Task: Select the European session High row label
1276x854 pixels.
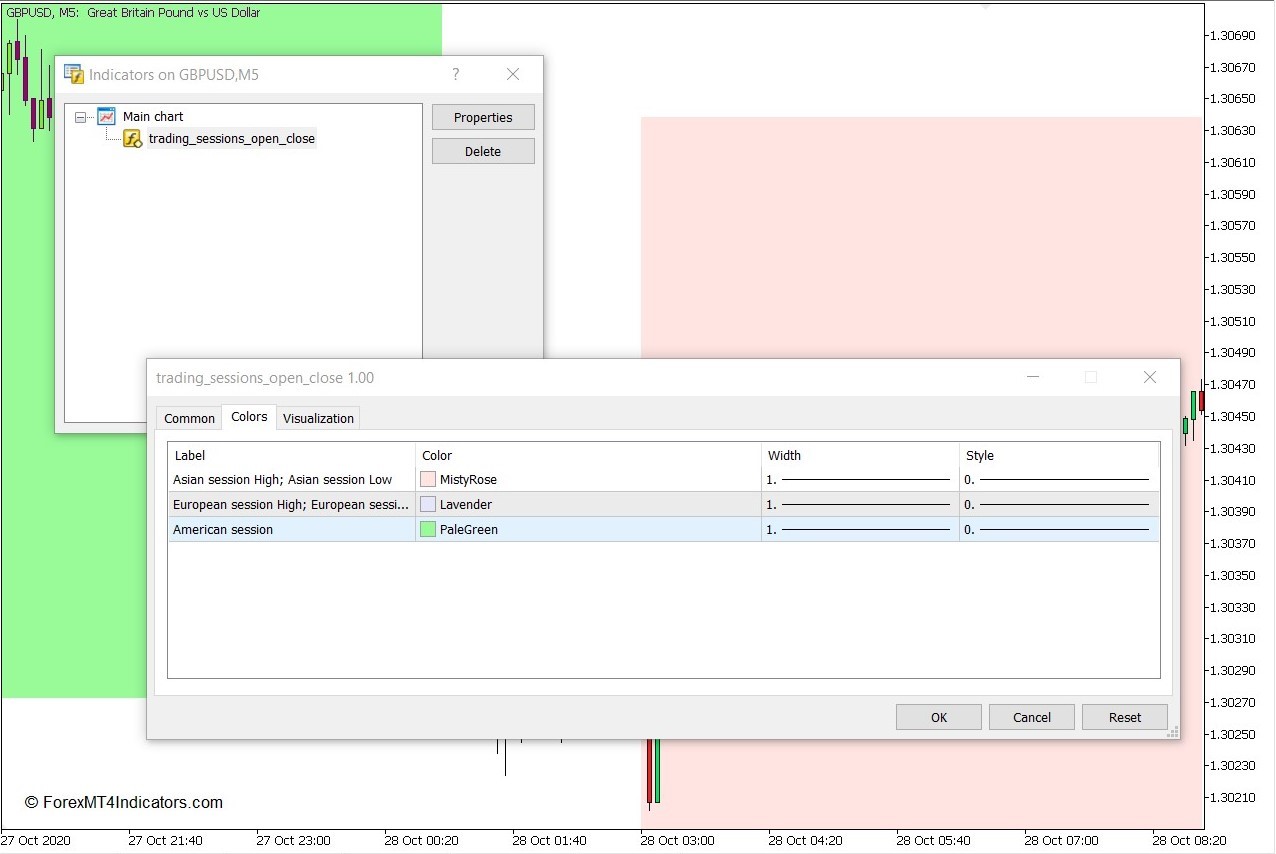Action: [x=291, y=505]
